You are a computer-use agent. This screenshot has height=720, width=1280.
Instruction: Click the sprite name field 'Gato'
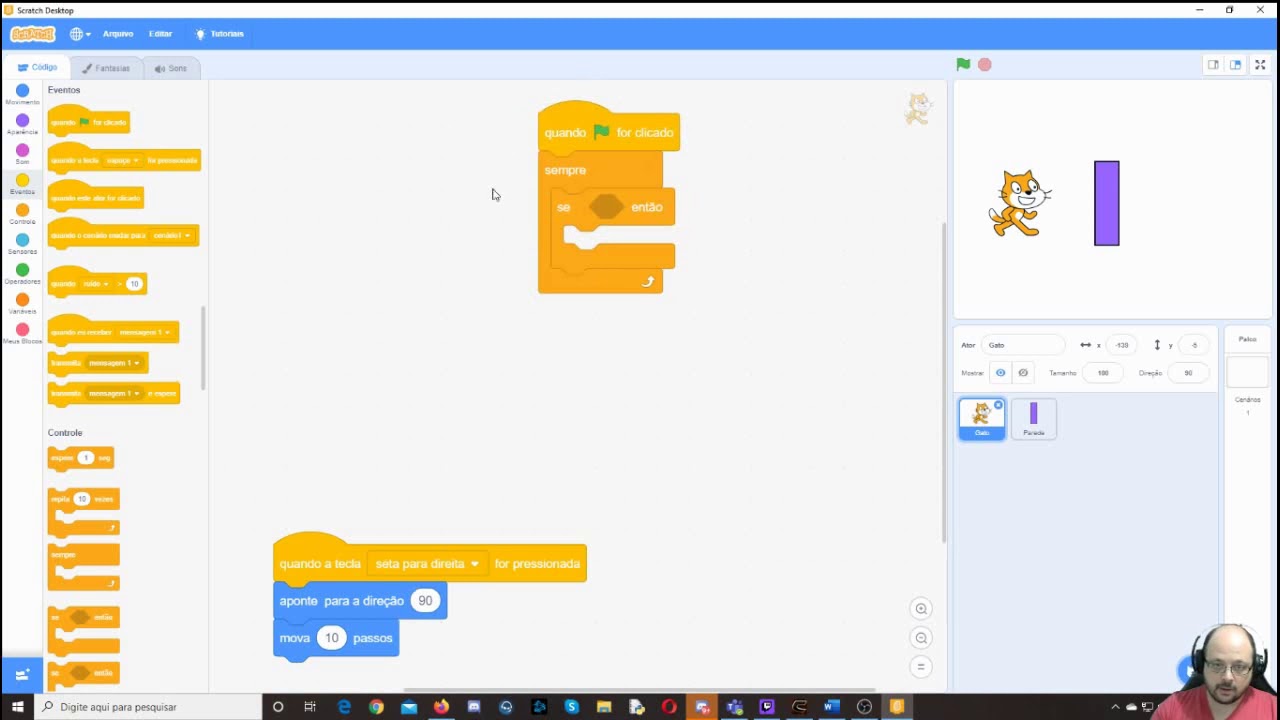click(1023, 345)
